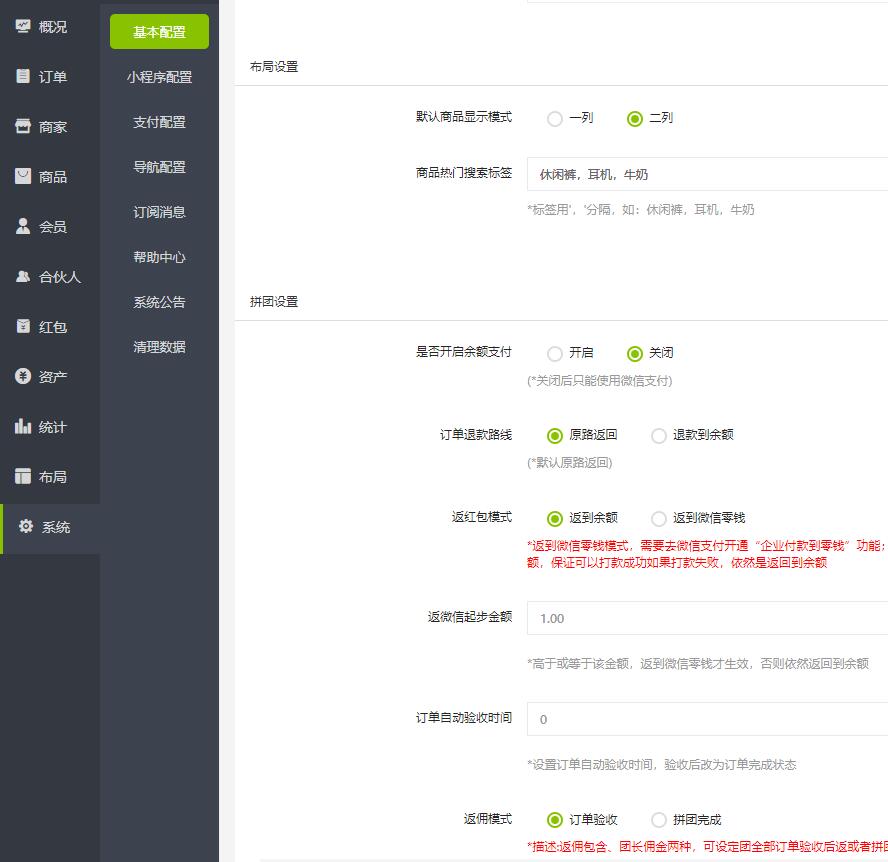Open the 清理数据 page
888x862 pixels.
point(158,347)
